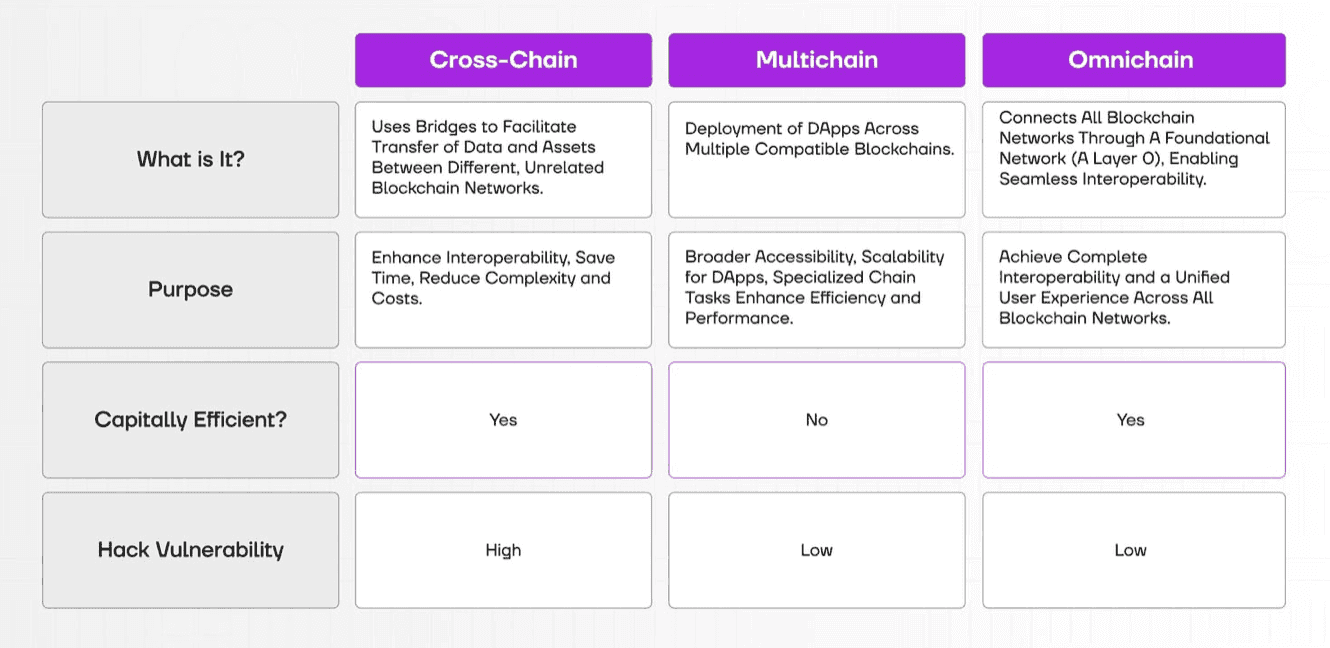Click Yes under Cross-Chain capital efficiency
Image resolution: width=1330 pixels, height=648 pixels.
coord(503,420)
